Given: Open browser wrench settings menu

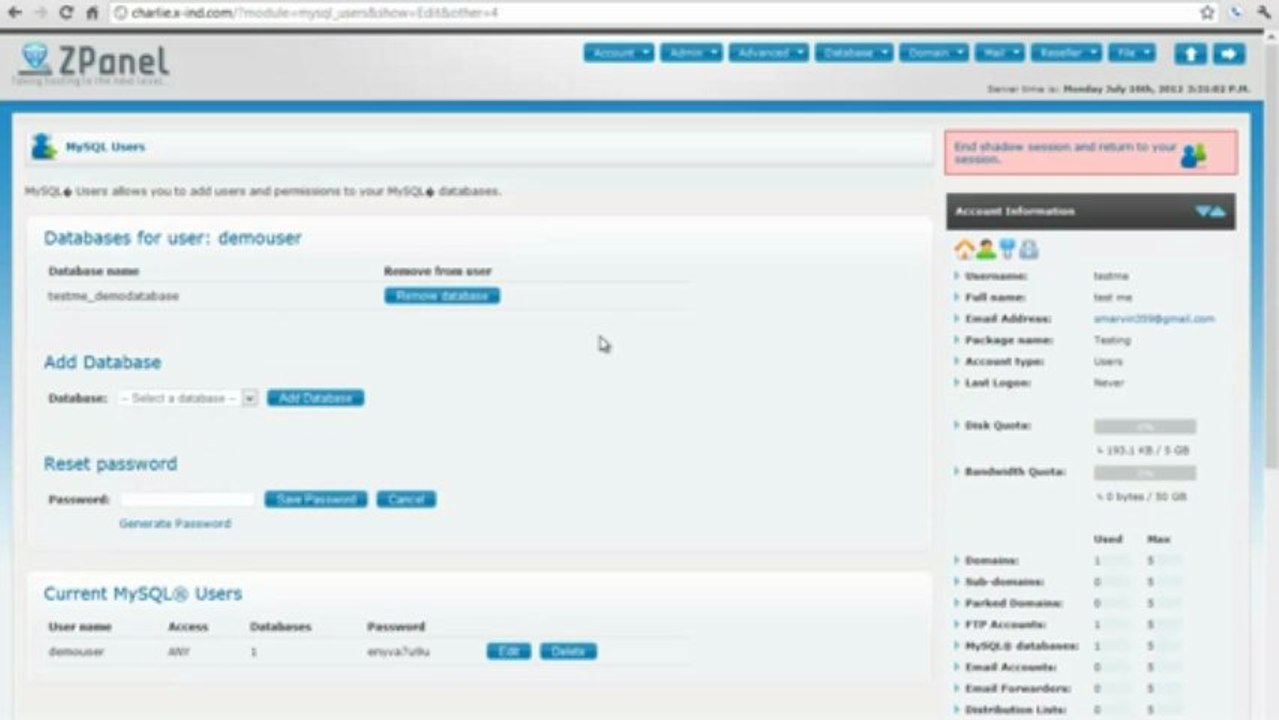Looking at the screenshot, I should click(x=1264, y=13).
